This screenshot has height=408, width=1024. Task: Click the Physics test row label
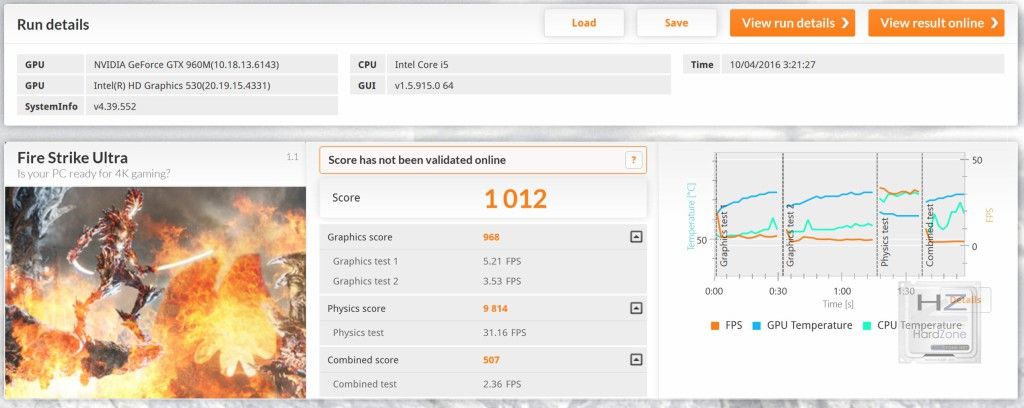pyautogui.click(x=359, y=332)
